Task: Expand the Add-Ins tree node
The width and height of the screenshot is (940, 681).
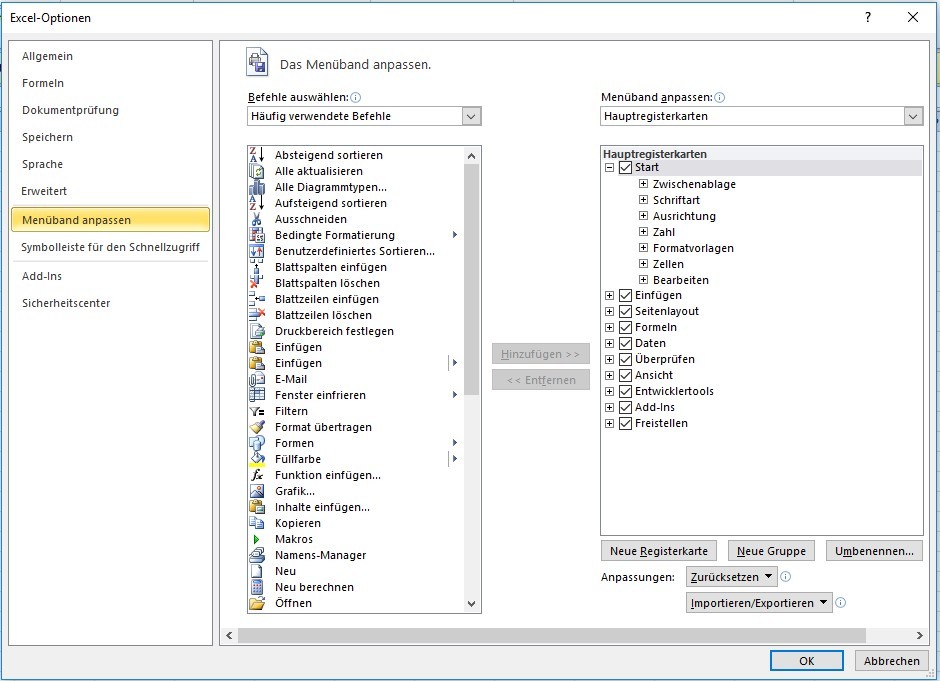Action: click(x=609, y=408)
